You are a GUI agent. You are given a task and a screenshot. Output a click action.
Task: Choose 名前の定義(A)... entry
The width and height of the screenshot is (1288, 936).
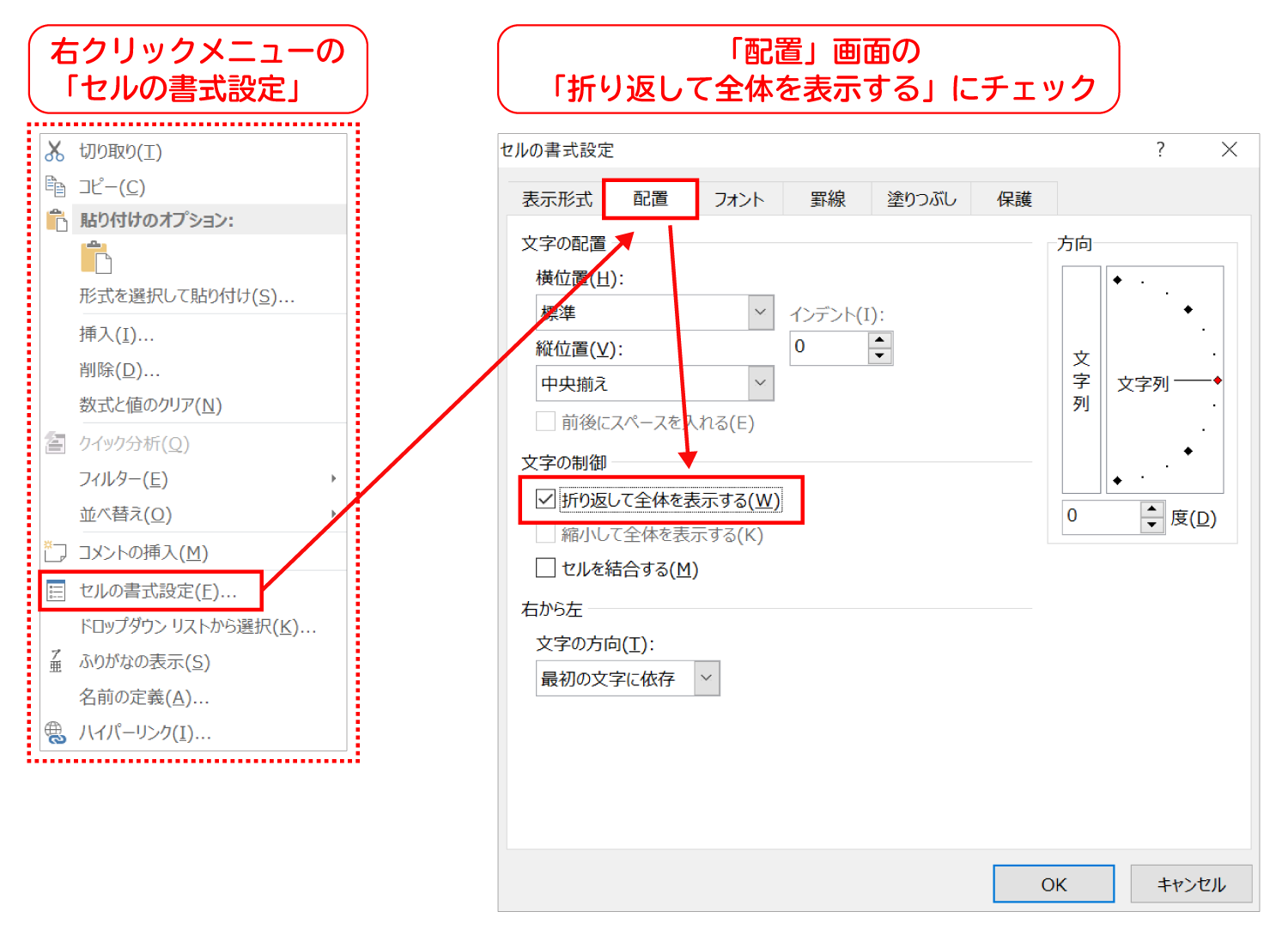[x=144, y=697]
